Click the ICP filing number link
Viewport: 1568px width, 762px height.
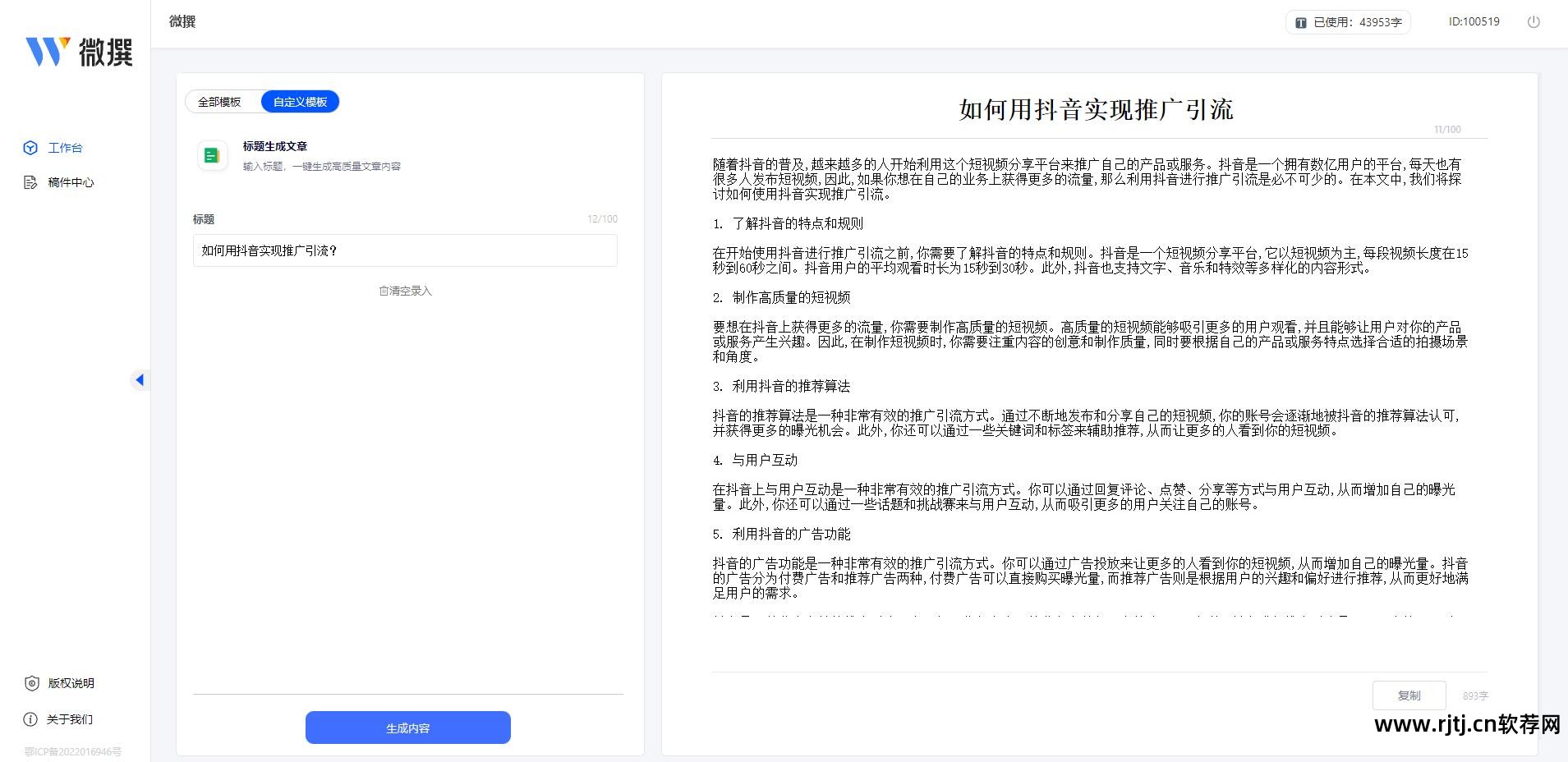tap(73, 751)
